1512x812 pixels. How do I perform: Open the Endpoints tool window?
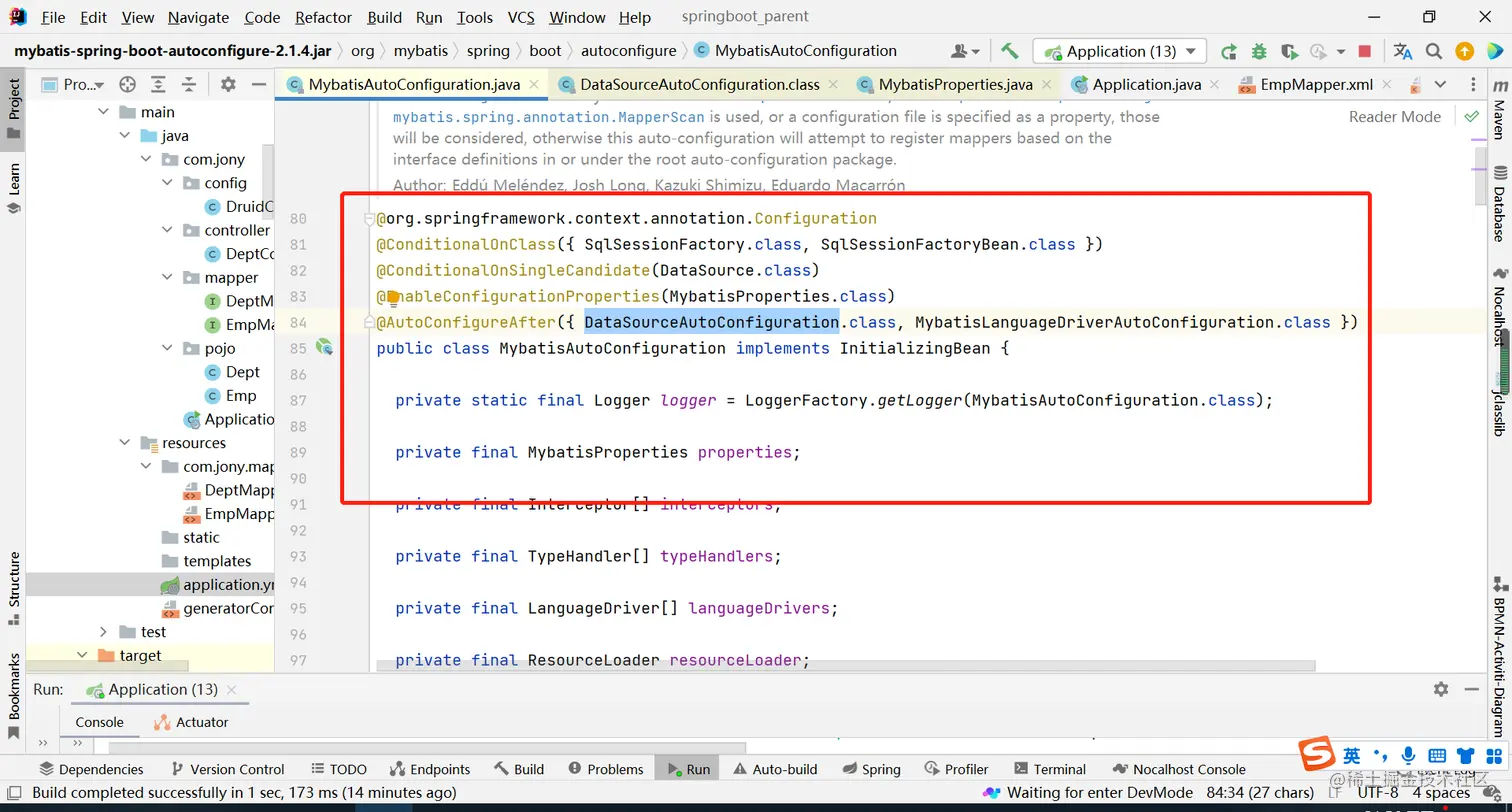click(x=430, y=769)
